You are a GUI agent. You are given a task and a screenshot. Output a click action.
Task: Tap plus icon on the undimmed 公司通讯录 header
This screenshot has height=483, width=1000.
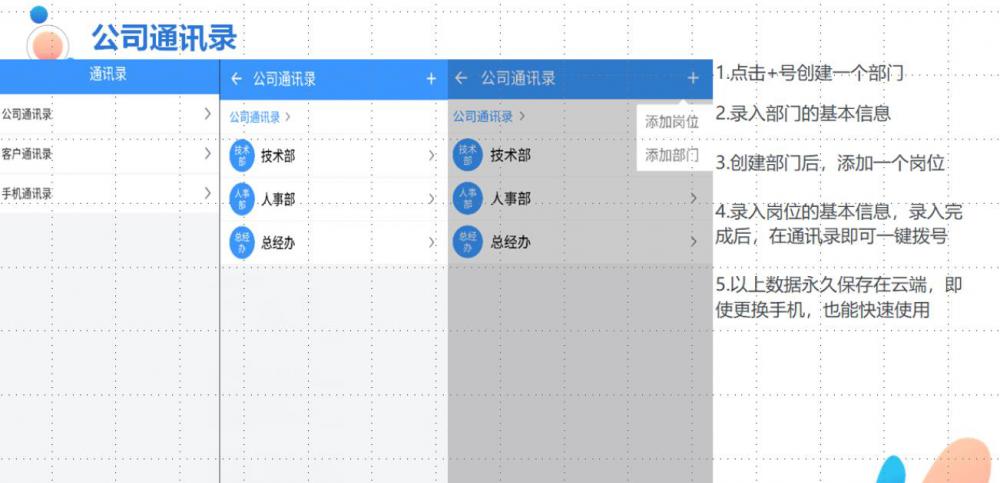431,79
